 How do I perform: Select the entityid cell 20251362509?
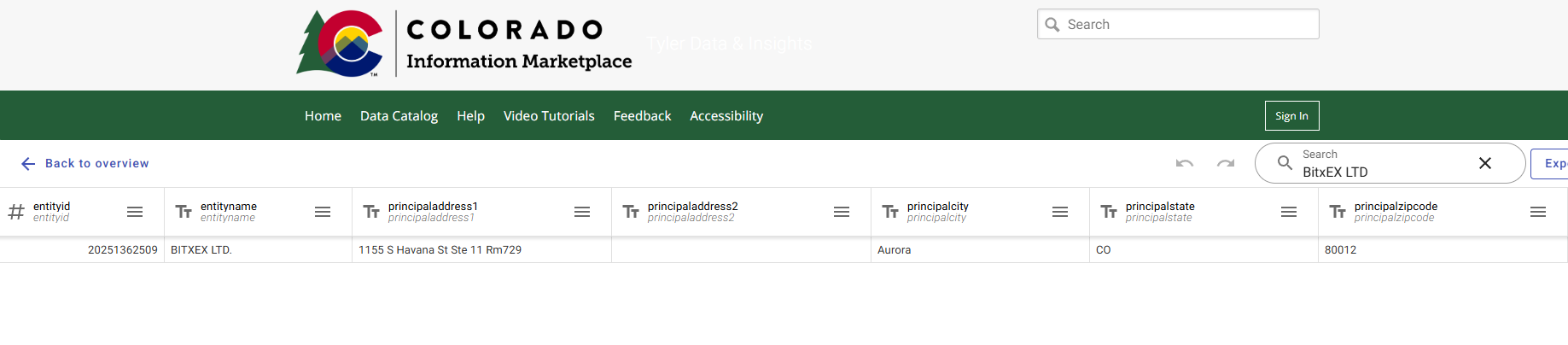pos(82,250)
